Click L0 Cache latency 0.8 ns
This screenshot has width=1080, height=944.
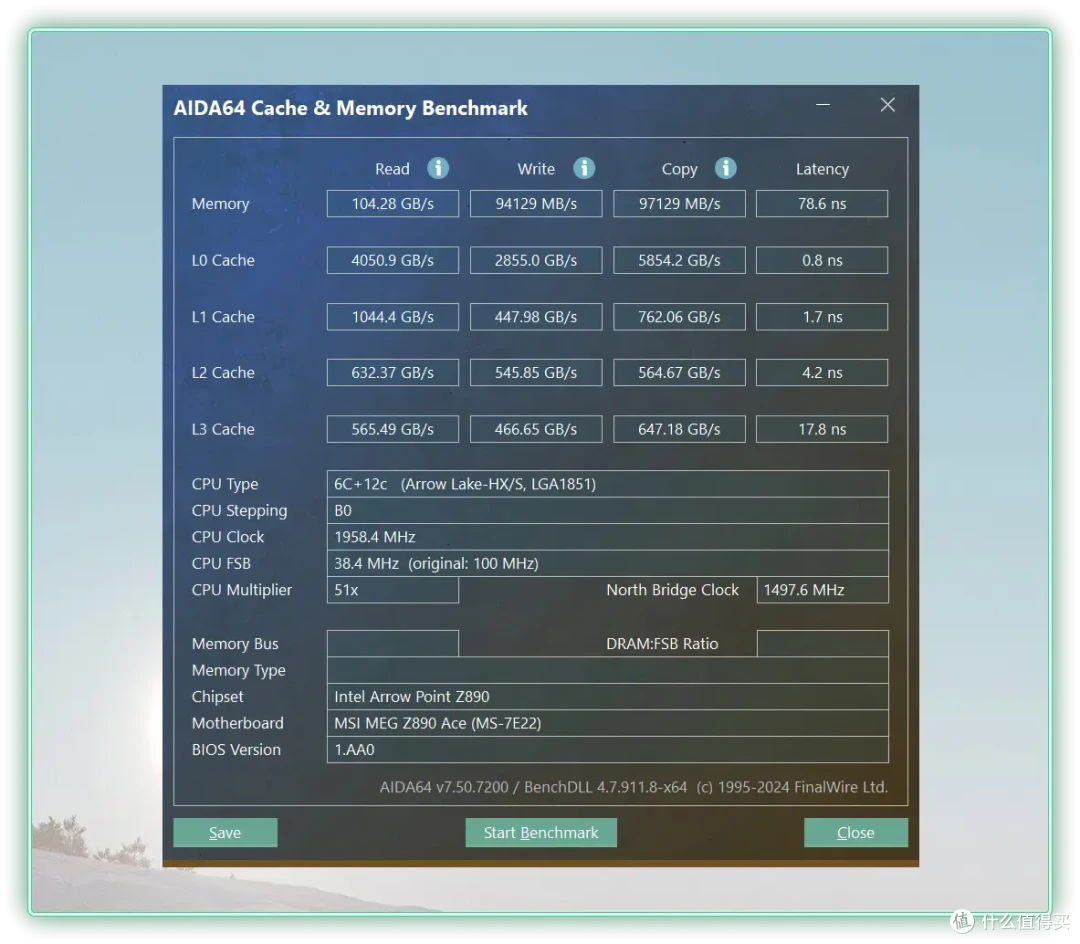pyautogui.click(x=822, y=260)
